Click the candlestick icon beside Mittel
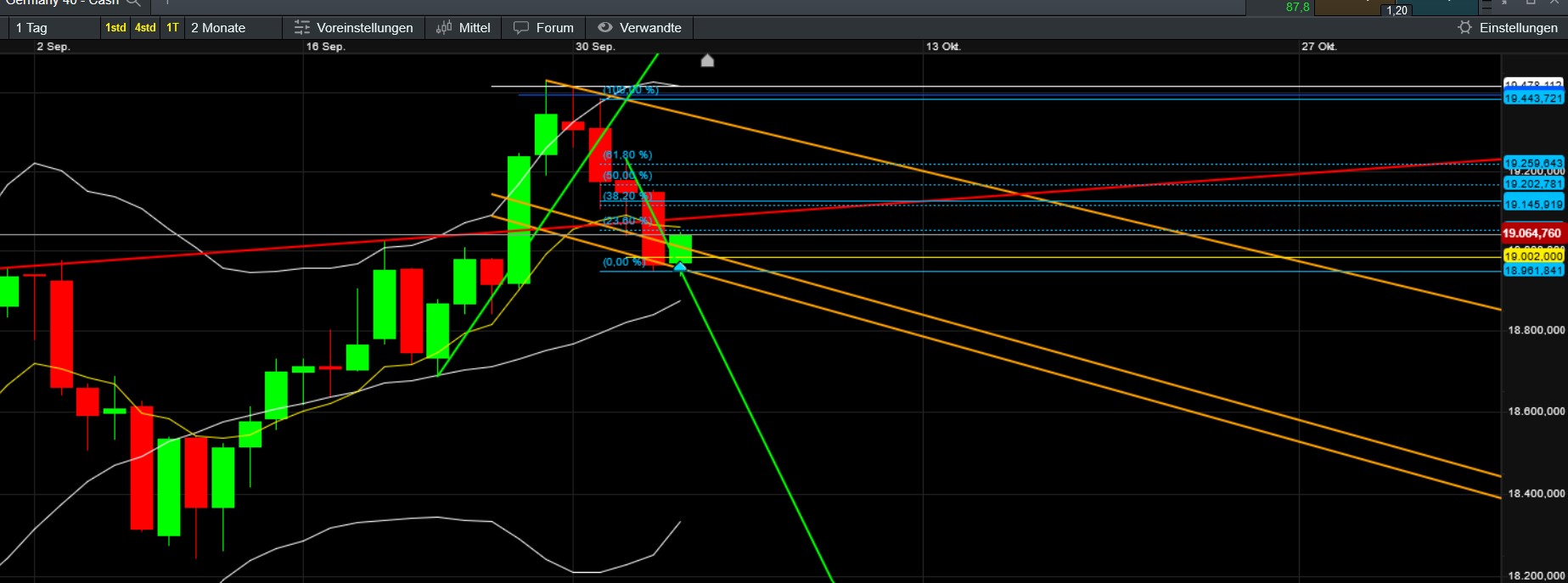 444,28
